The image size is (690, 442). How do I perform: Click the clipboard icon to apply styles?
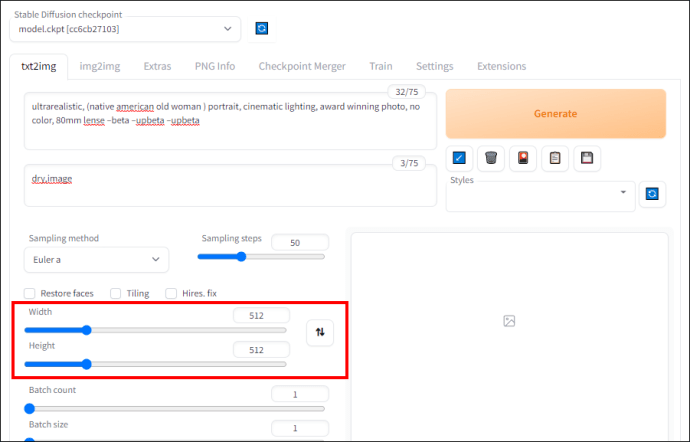(555, 158)
